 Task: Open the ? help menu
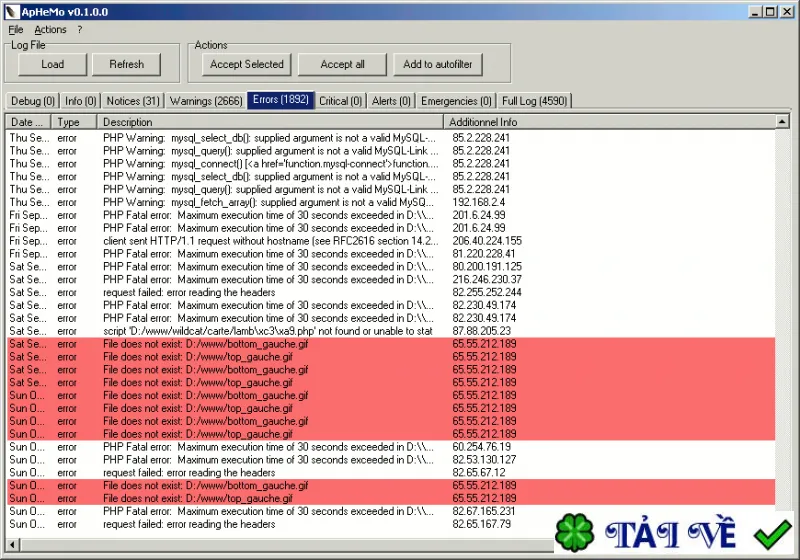tap(80, 30)
